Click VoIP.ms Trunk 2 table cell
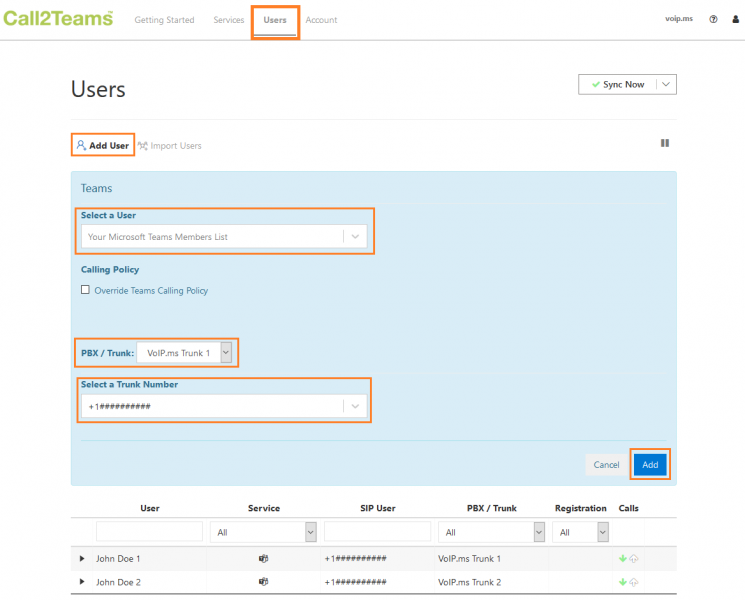Screen dimensions: 745x600 click(x=469, y=582)
